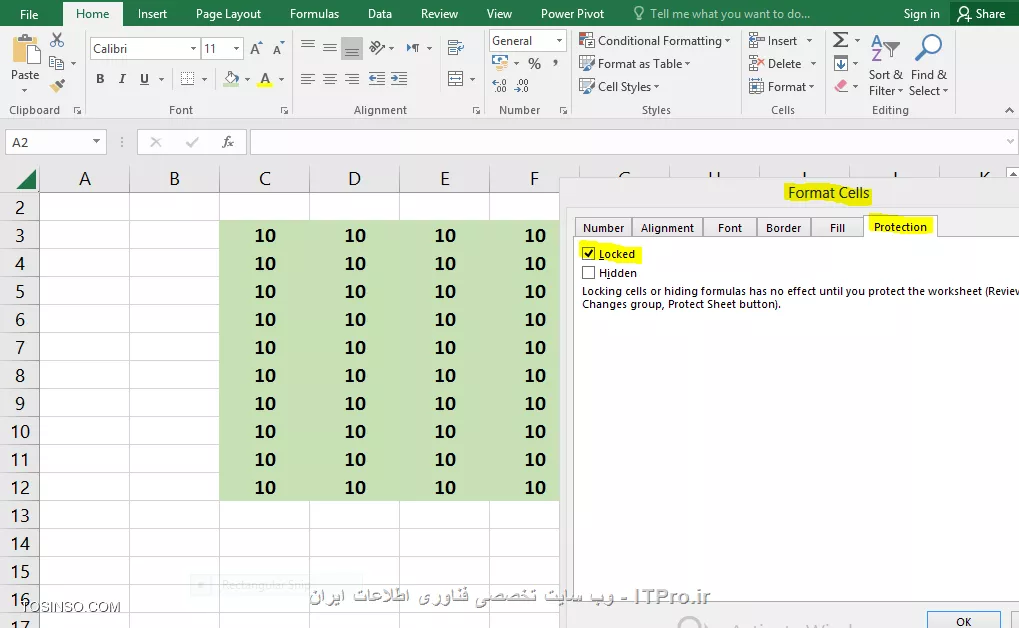Click the Select All corner triangle

point(26,179)
